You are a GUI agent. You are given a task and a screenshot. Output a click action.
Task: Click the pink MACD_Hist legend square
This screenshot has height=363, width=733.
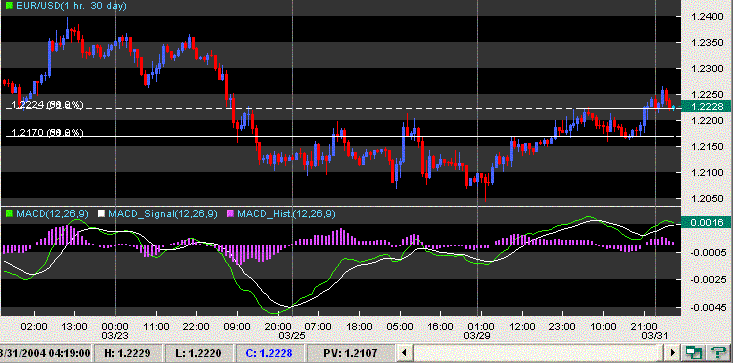230,214
